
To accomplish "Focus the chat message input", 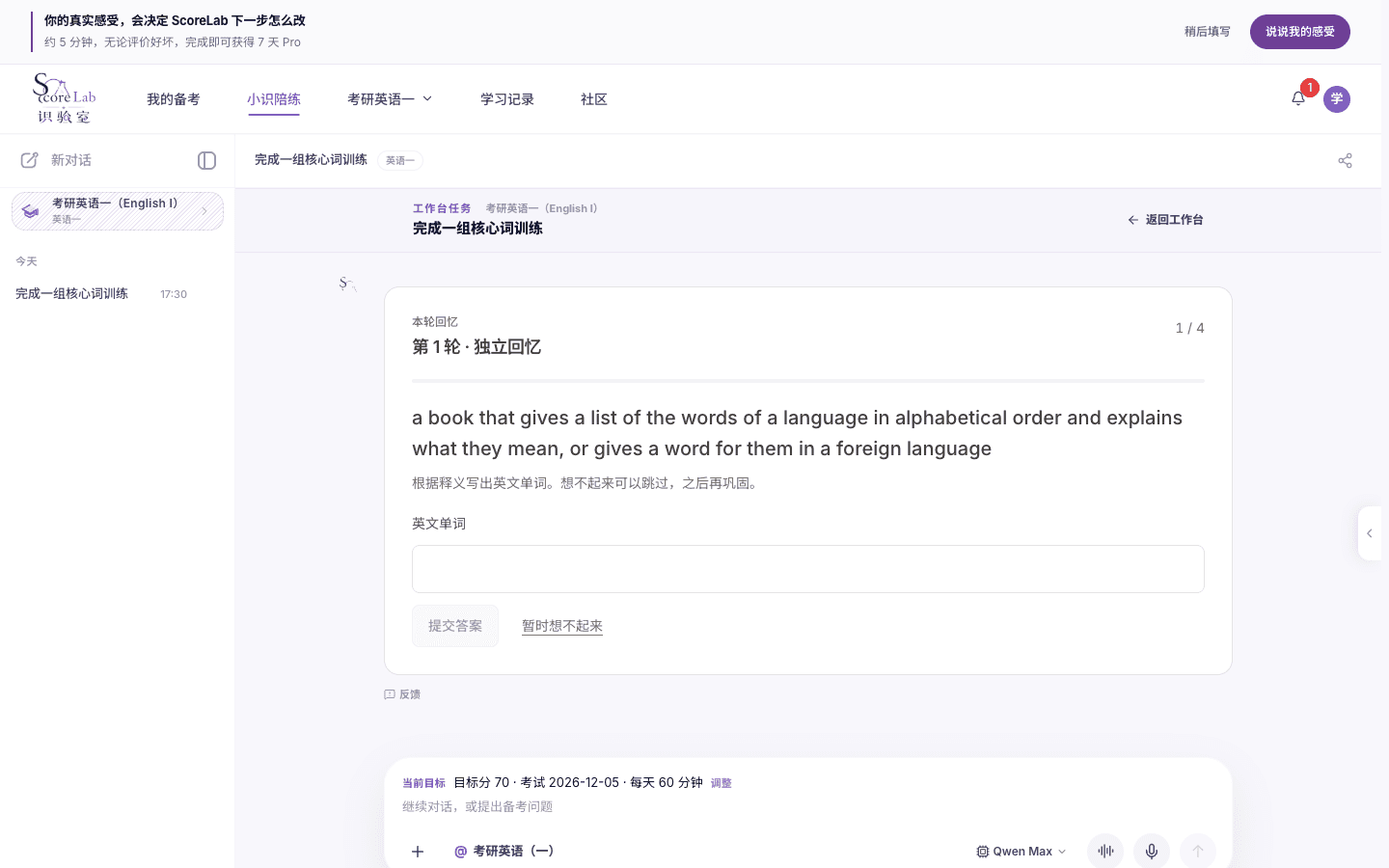I will [x=808, y=807].
